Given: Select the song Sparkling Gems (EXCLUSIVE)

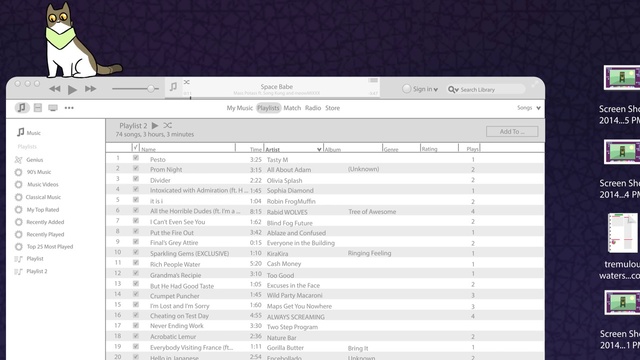Looking at the screenshot, I should coord(189,253).
